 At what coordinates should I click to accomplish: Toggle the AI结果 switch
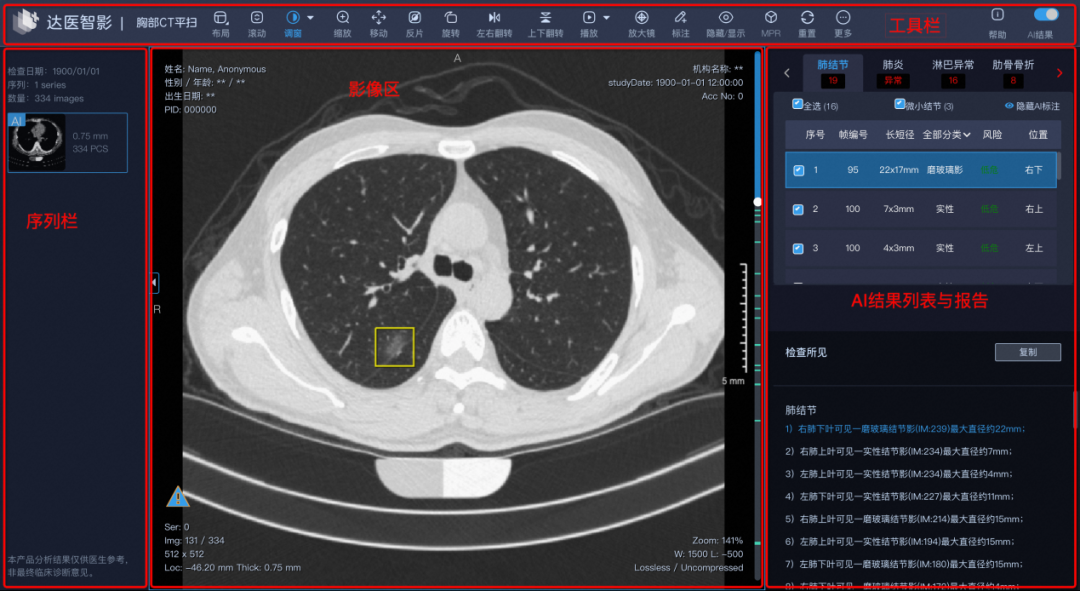pyautogui.click(x=1046, y=14)
